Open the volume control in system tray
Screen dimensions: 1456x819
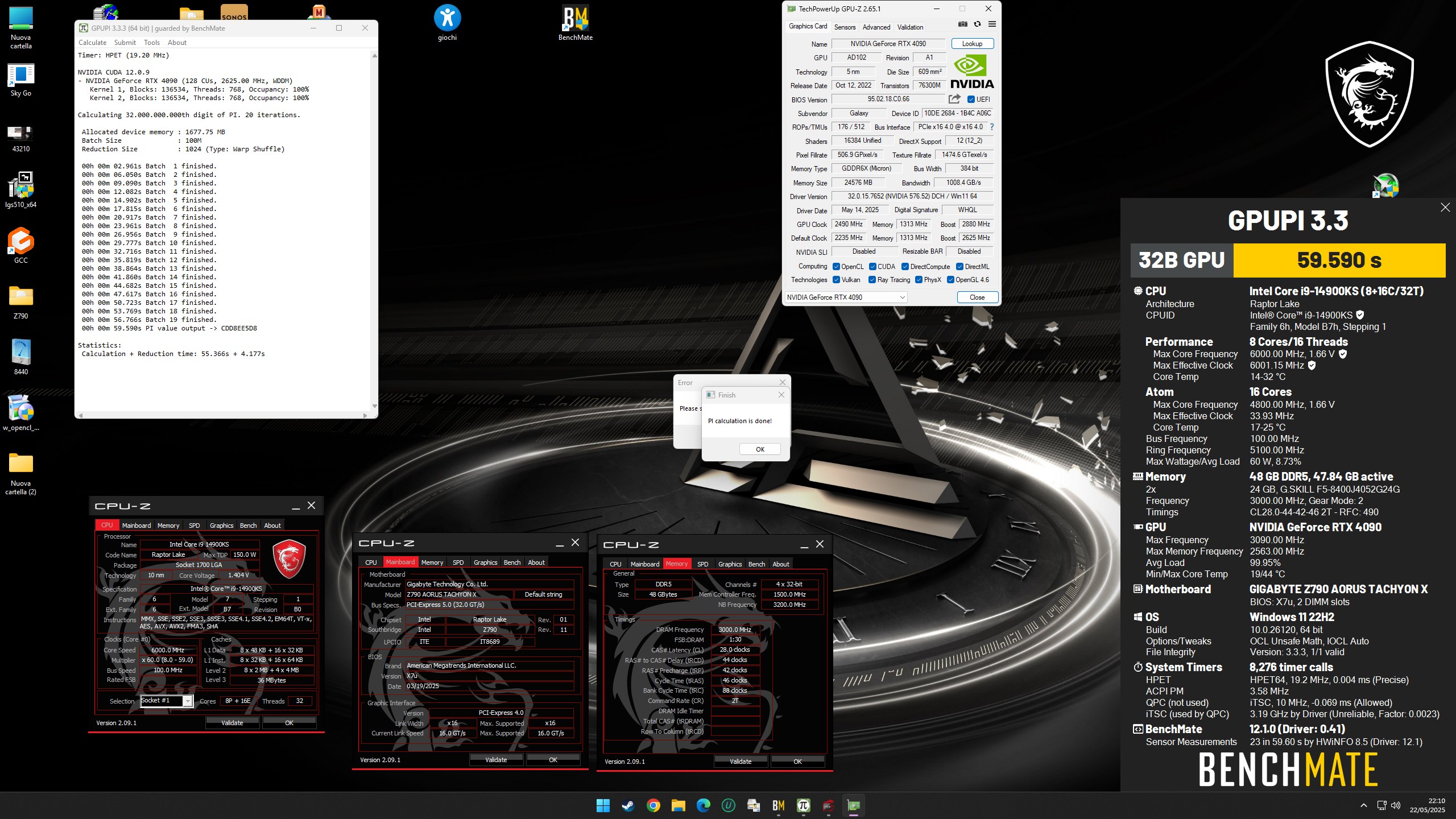[1395, 805]
